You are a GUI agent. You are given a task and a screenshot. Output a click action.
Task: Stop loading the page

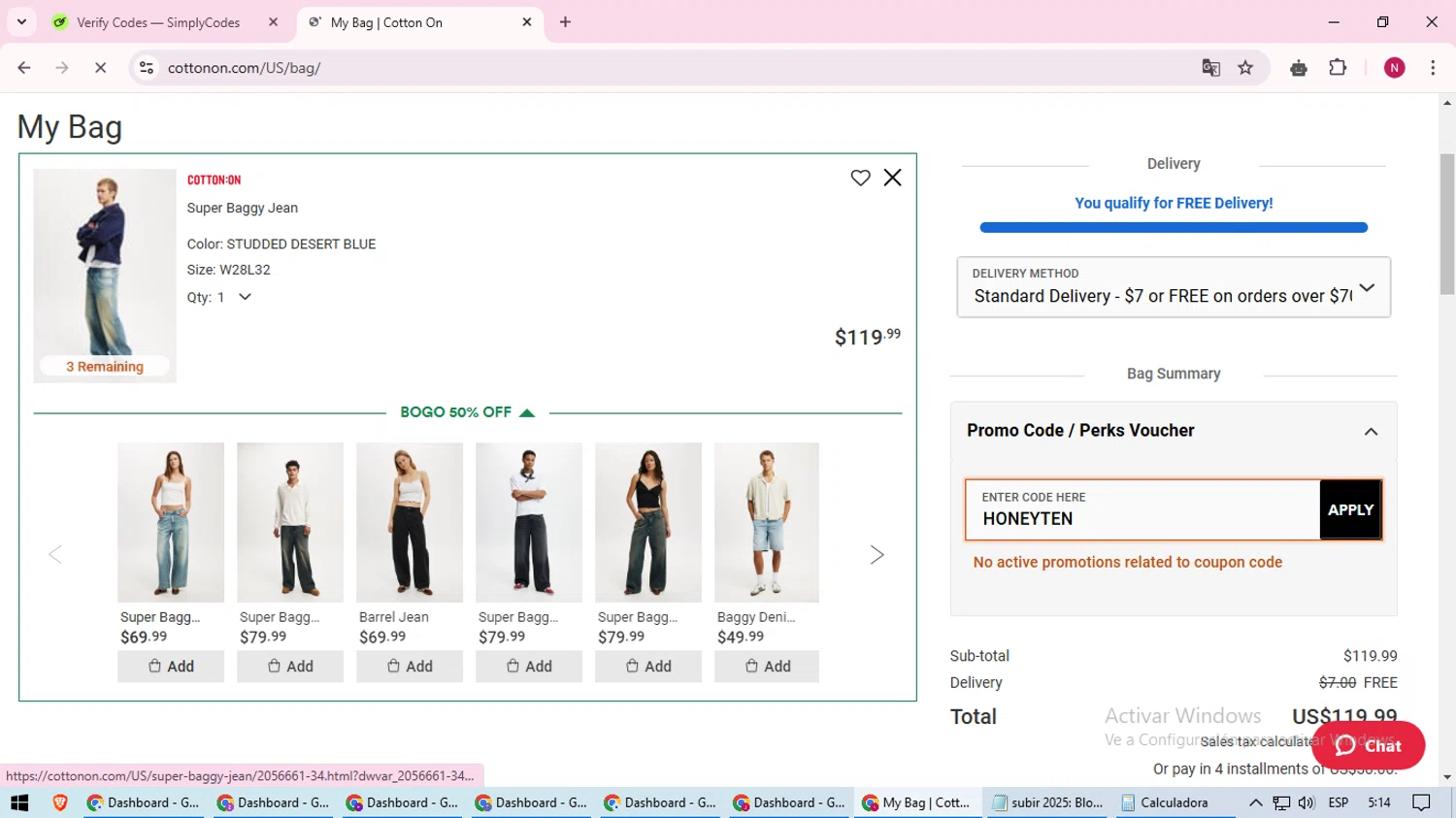[x=100, y=68]
